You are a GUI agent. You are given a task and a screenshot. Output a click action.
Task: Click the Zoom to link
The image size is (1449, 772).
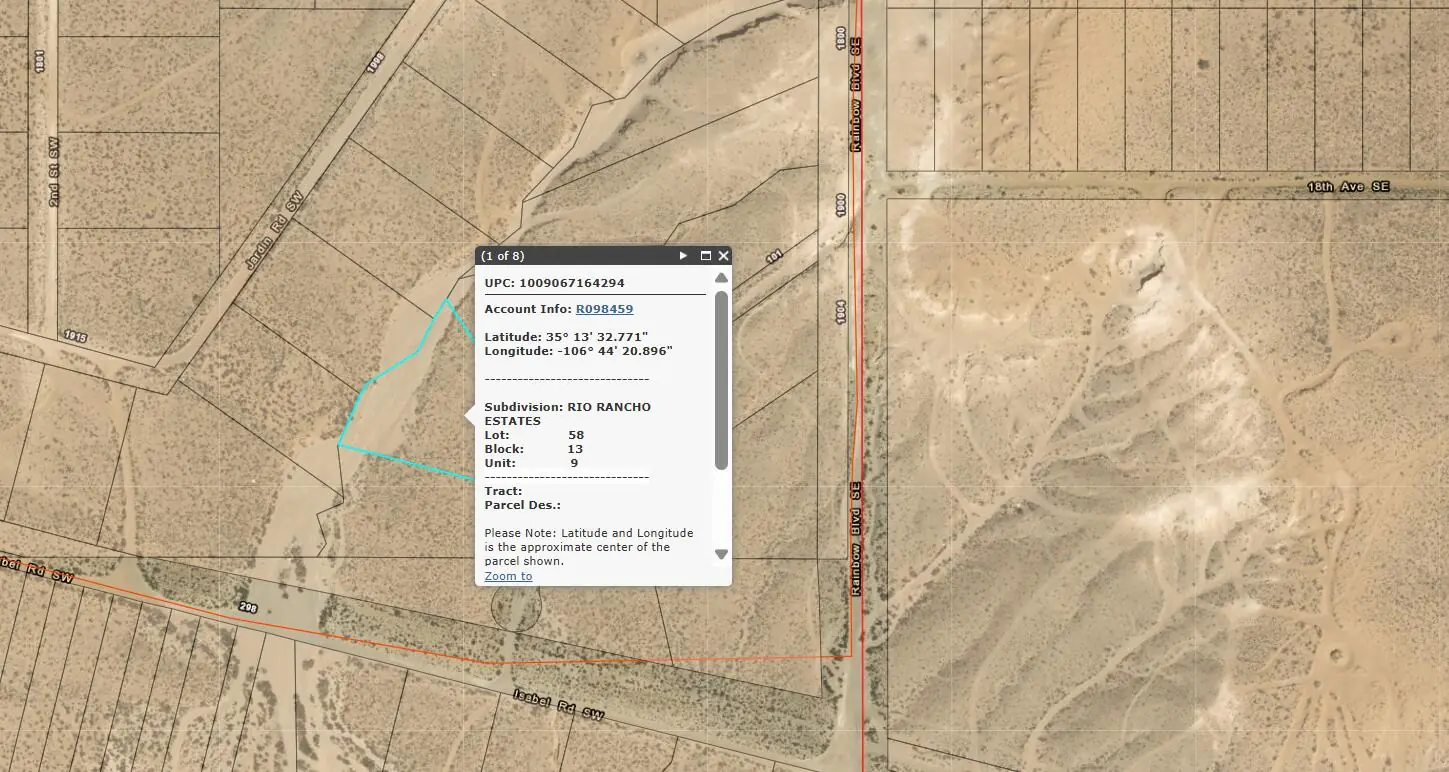(x=508, y=576)
